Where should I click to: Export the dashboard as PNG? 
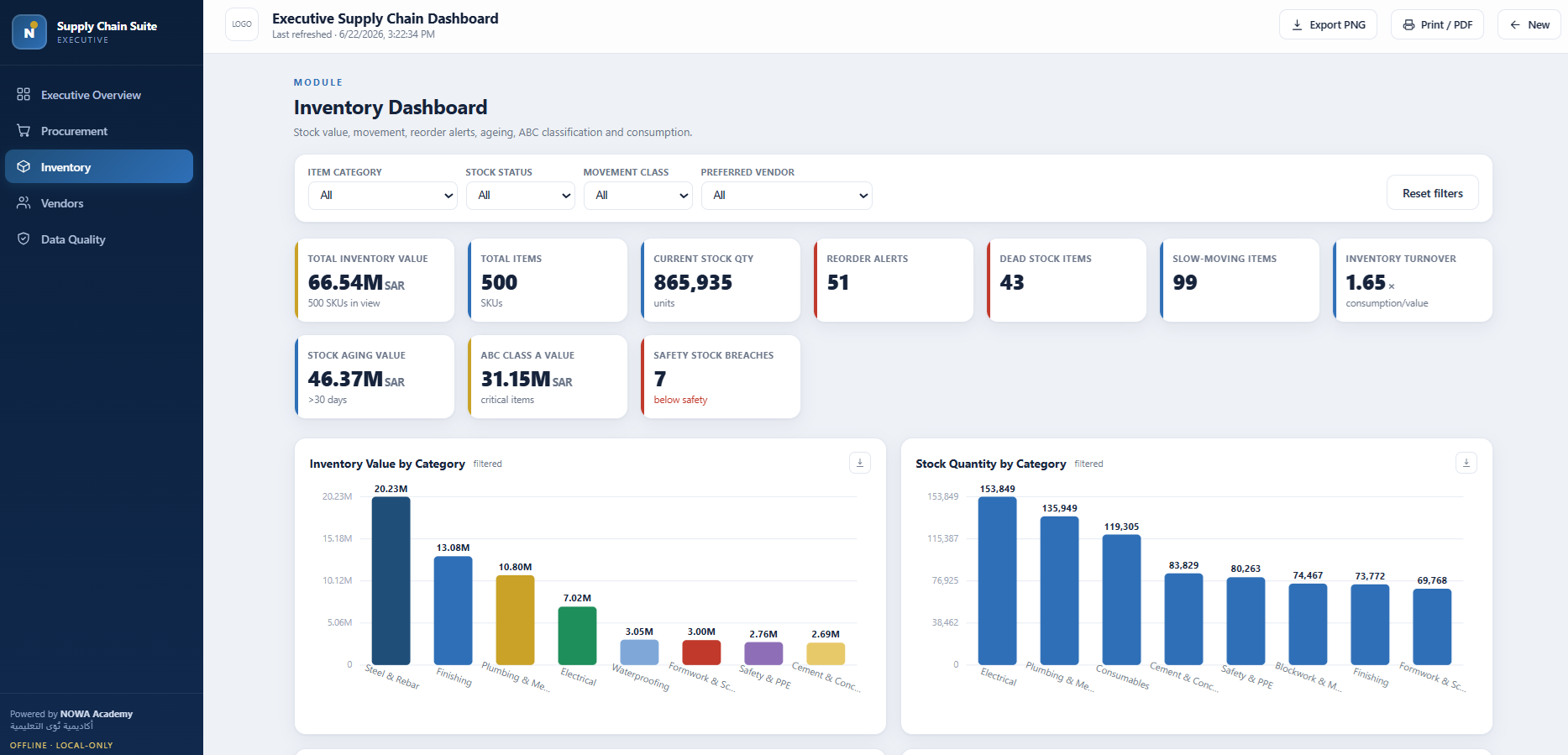pos(1328,24)
